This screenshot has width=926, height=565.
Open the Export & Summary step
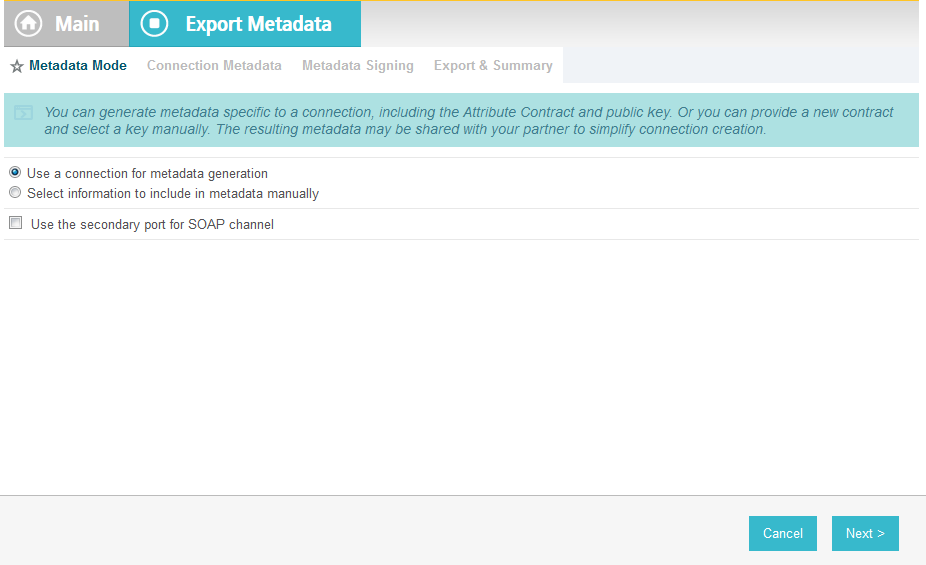493,66
